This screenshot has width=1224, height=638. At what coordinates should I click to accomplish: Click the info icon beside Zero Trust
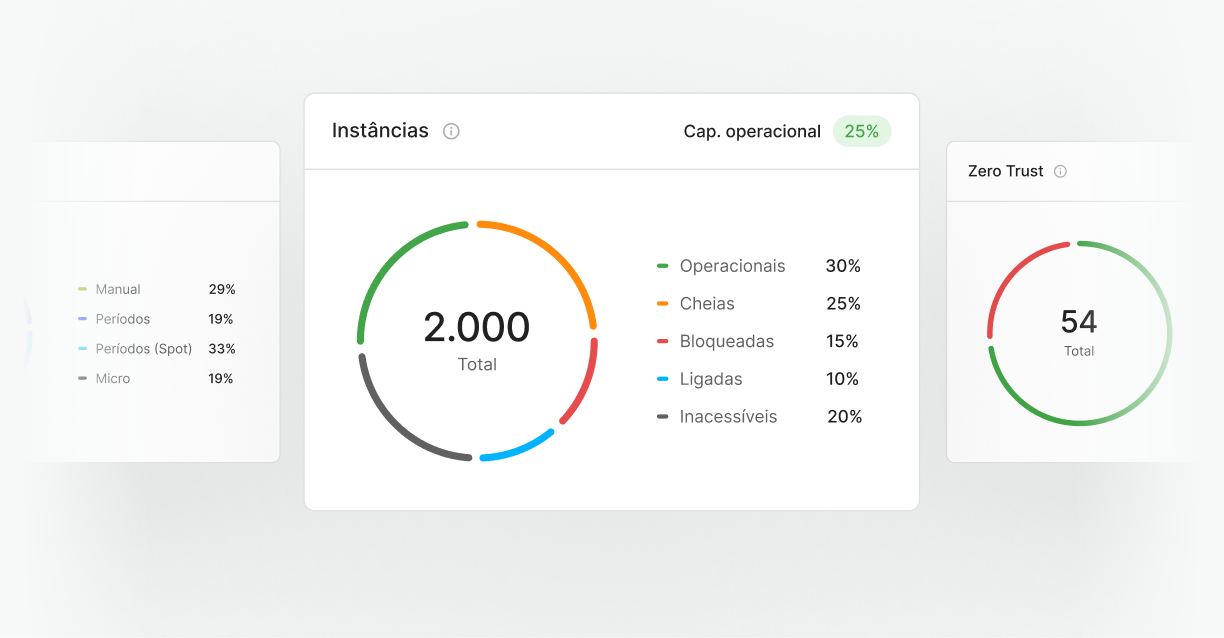(1060, 171)
